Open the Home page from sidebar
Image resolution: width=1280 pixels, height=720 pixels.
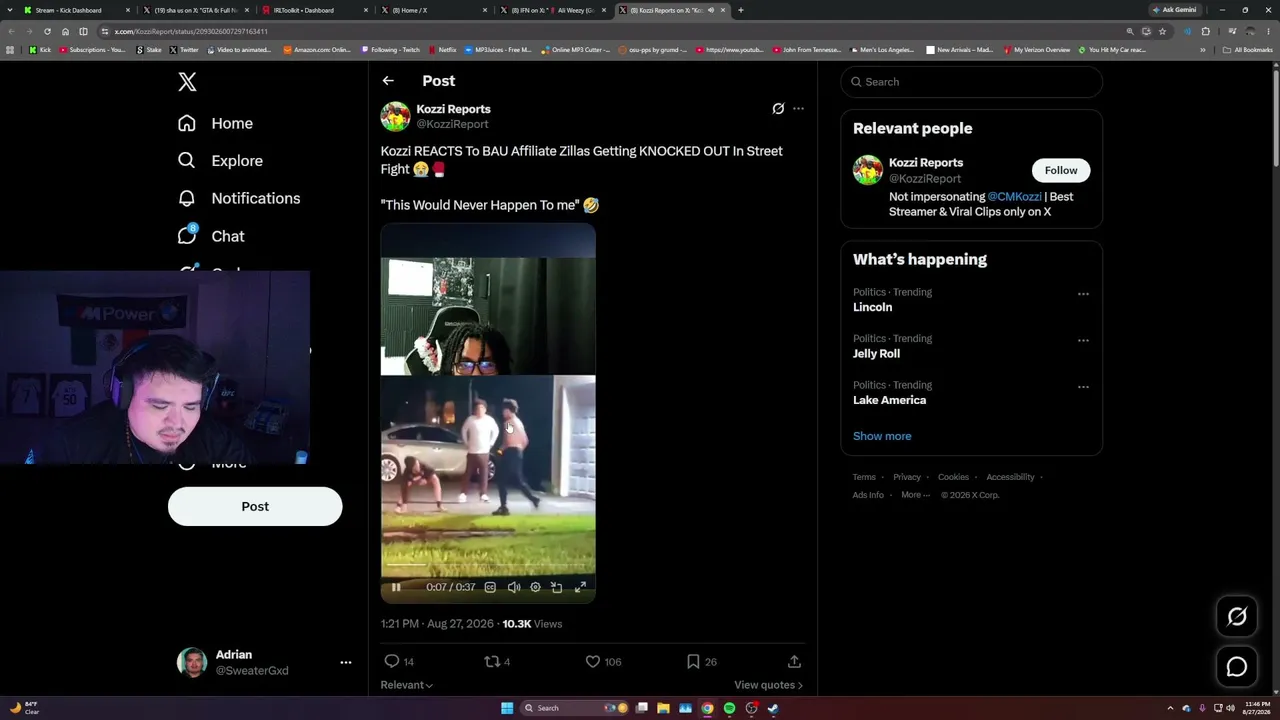(215, 123)
